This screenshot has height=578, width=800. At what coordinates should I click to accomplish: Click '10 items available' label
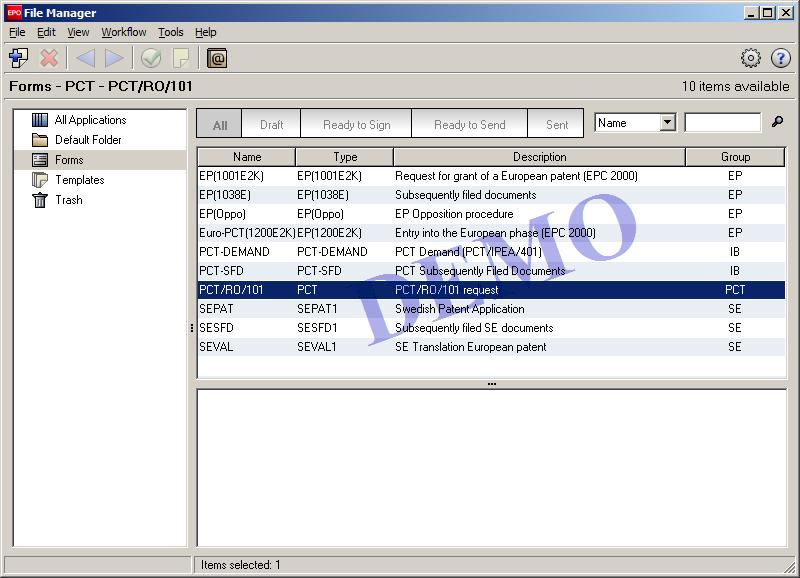[x=735, y=86]
